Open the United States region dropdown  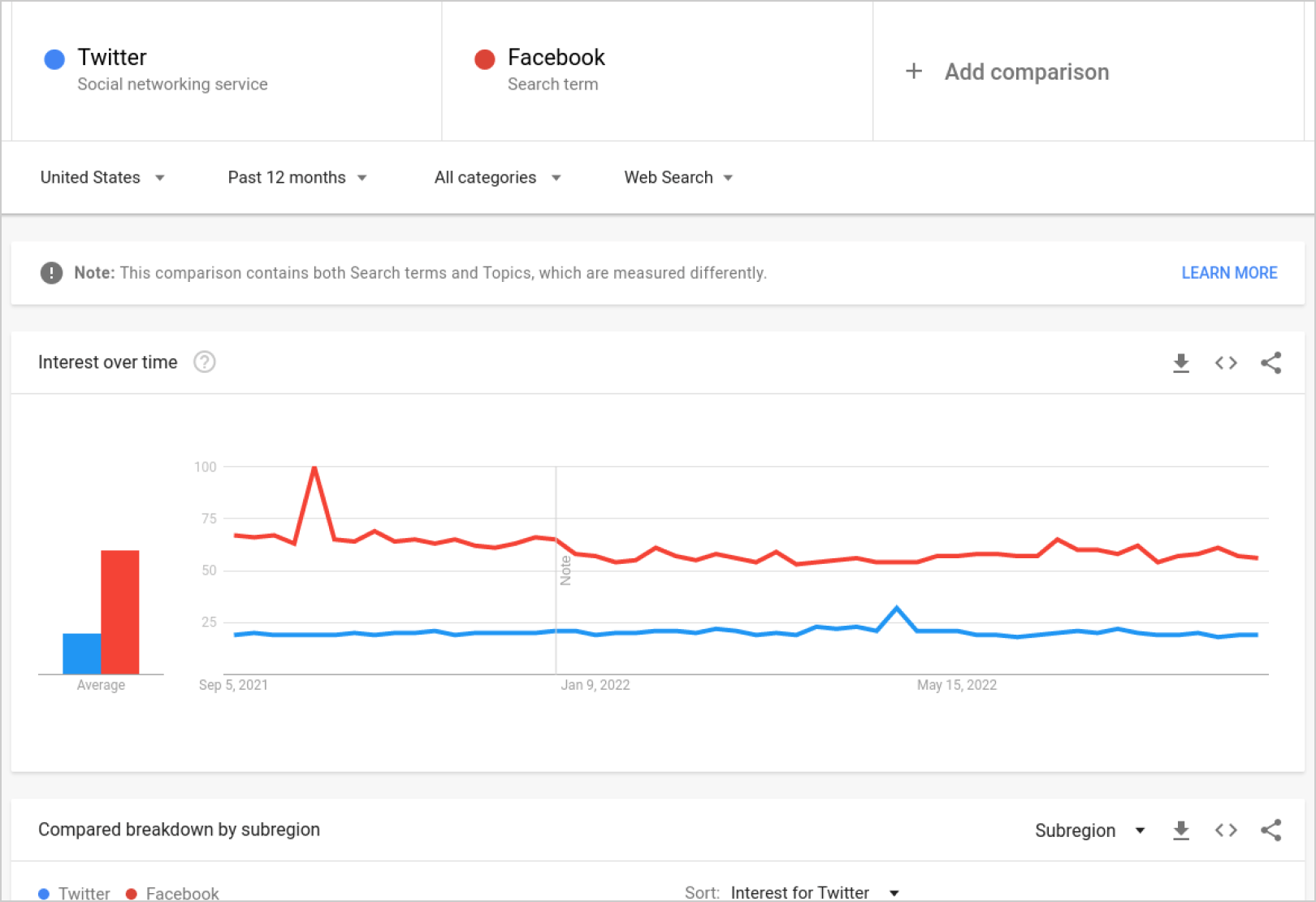point(102,178)
